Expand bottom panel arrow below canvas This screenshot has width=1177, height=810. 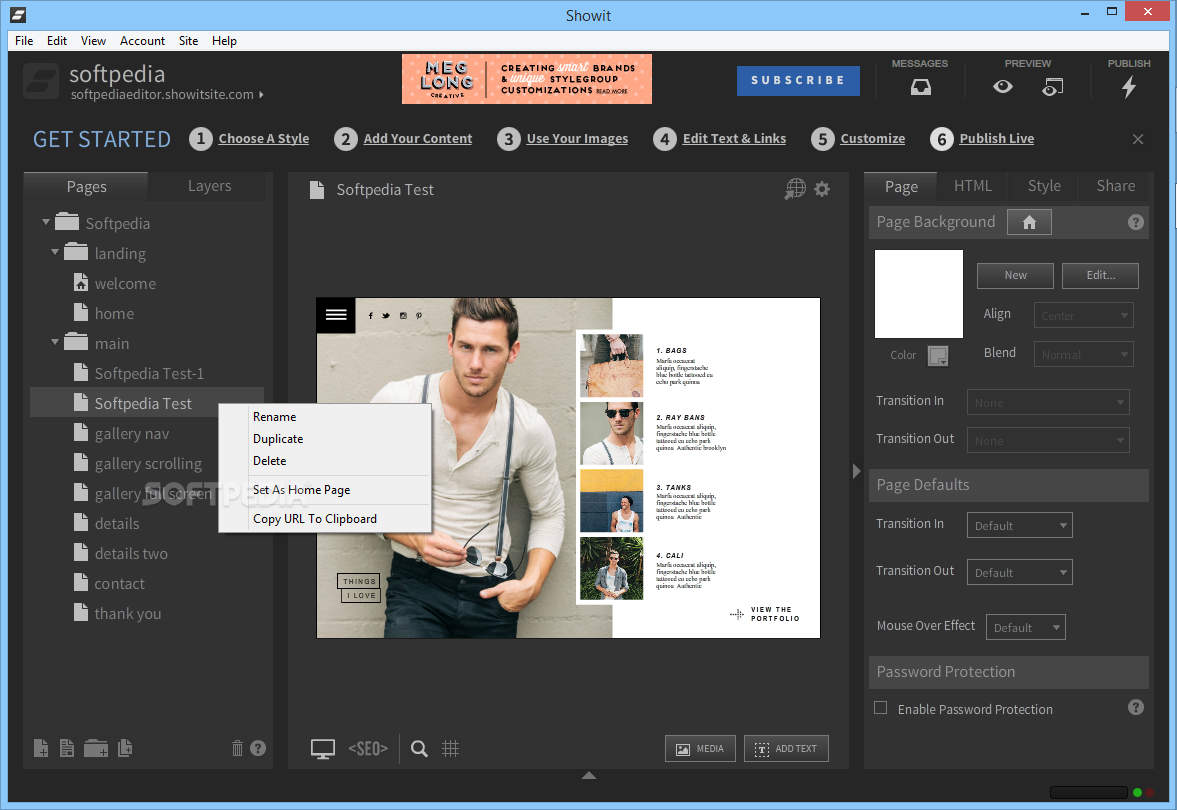(x=589, y=775)
